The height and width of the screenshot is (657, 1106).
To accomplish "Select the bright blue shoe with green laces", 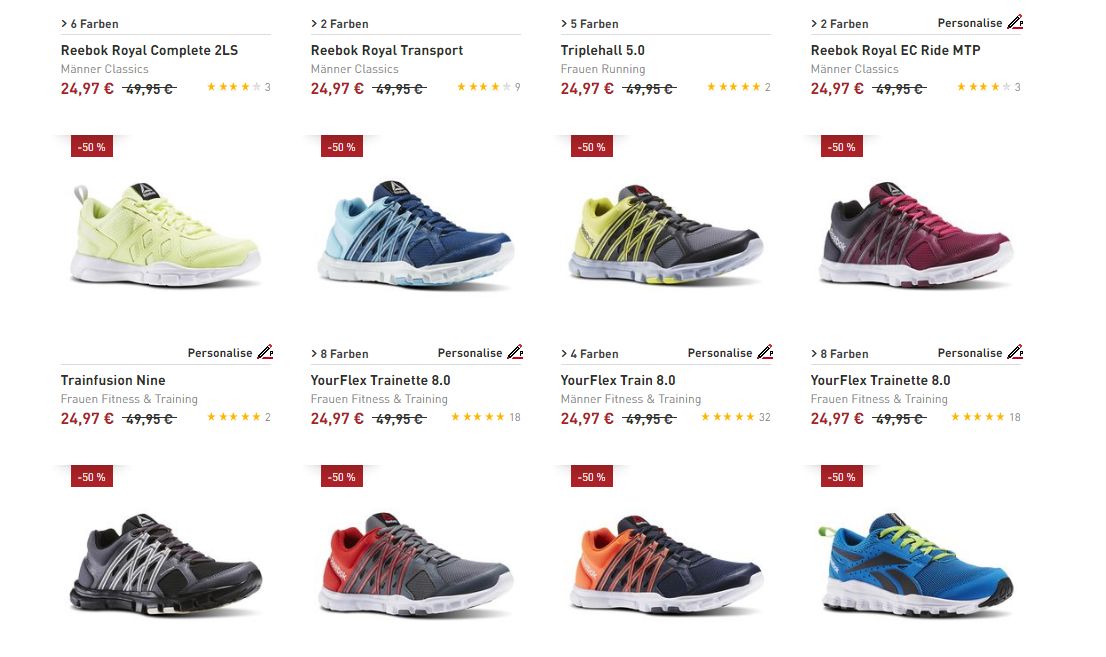I will pyautogui.click(x=916, y=565).
